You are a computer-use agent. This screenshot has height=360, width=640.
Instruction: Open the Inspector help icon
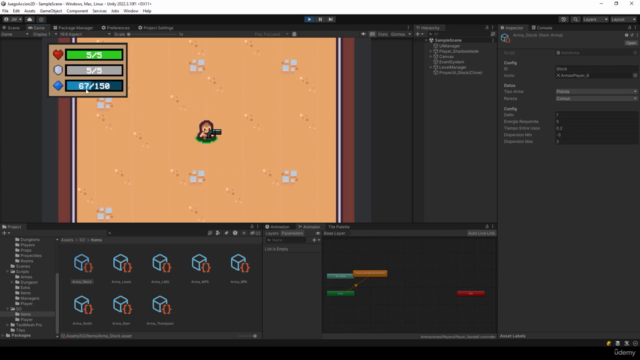click(627, 36)
